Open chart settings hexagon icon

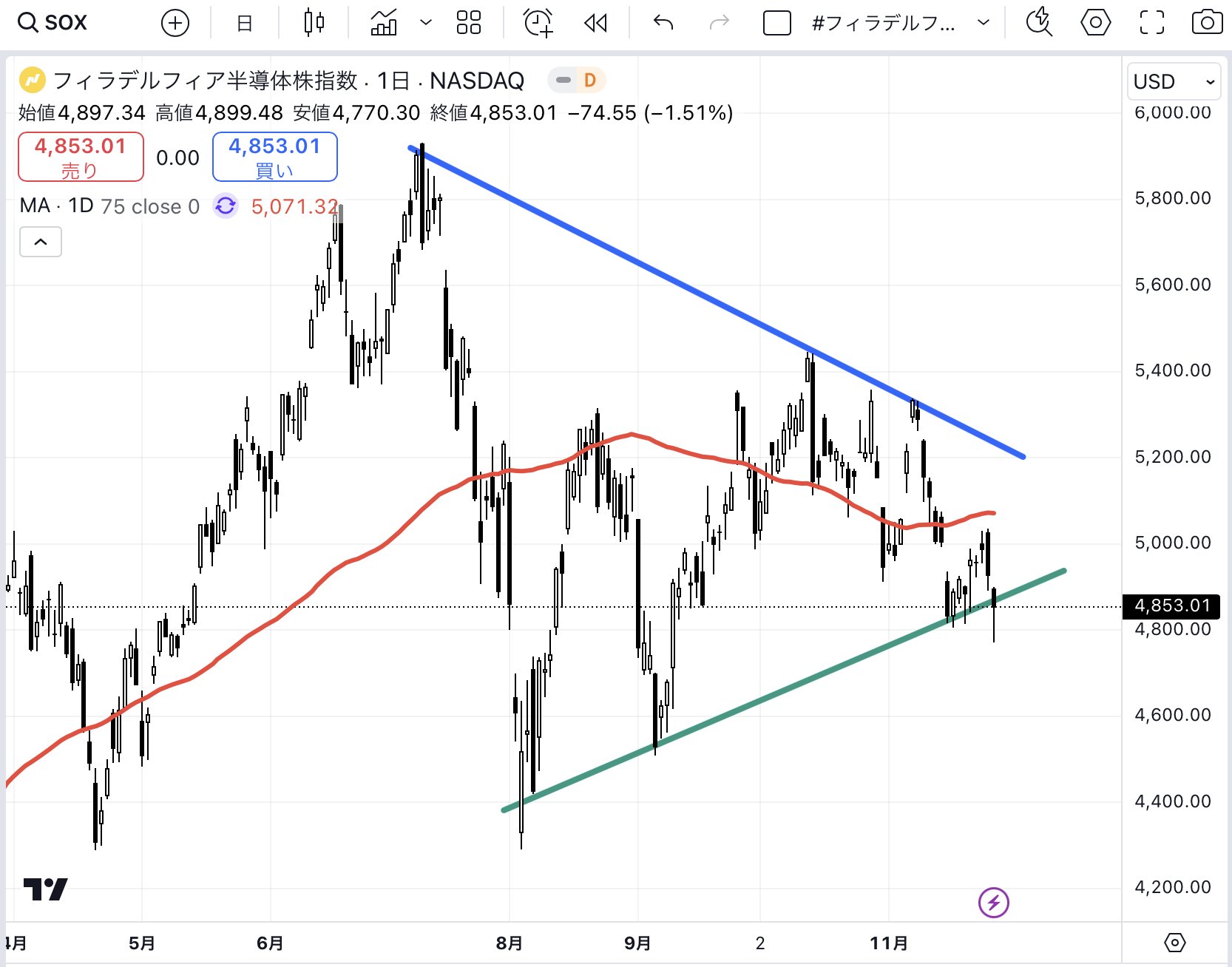pos(1095,23)
